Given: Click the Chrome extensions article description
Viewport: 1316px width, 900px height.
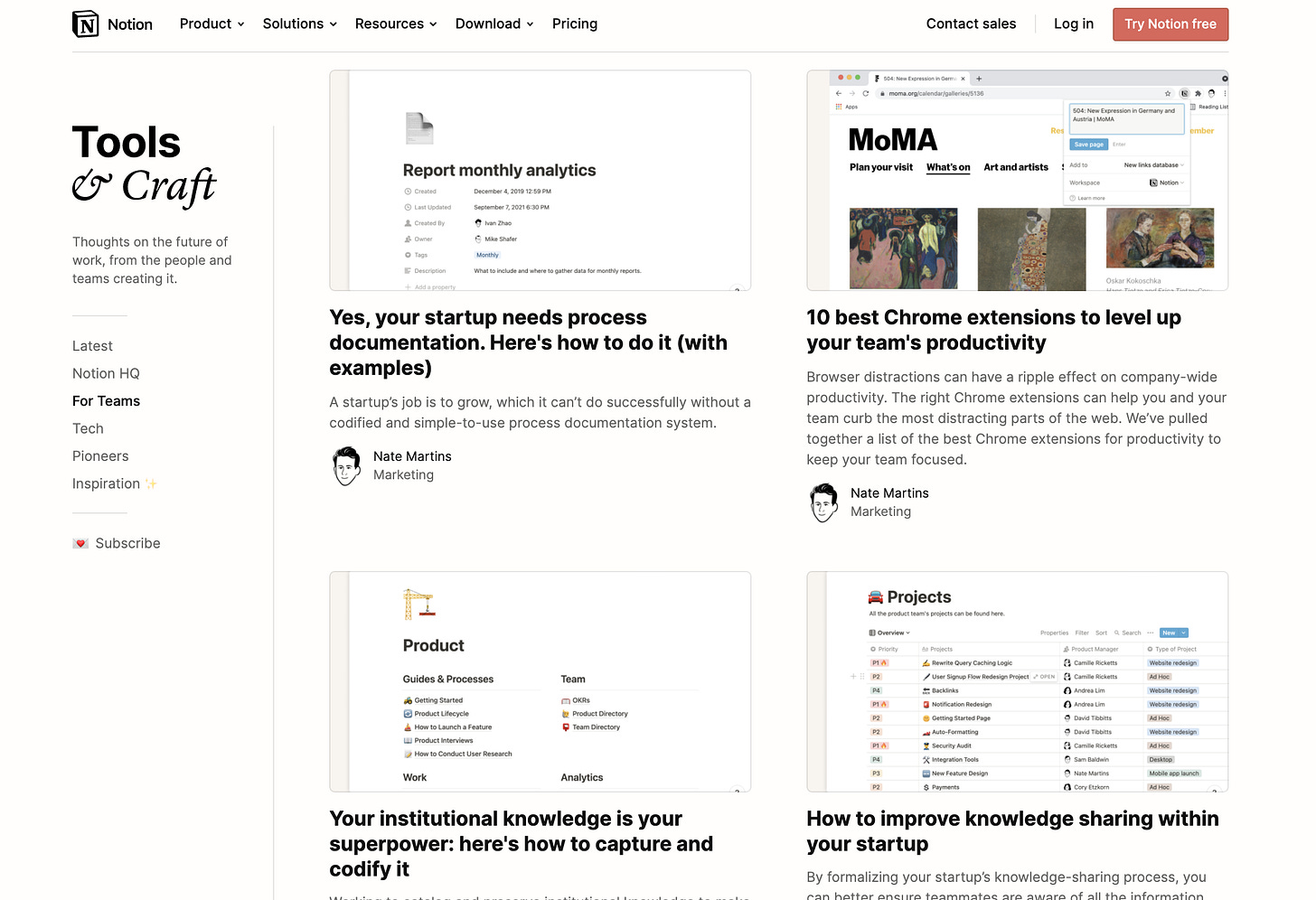Looking at the screenshot, I should click(x=1017, y=418).
